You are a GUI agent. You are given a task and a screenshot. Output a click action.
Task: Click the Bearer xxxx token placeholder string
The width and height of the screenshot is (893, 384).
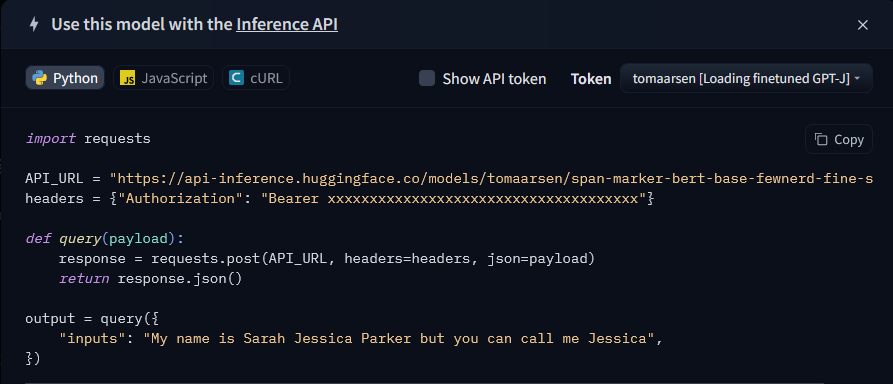coord(454,199)
